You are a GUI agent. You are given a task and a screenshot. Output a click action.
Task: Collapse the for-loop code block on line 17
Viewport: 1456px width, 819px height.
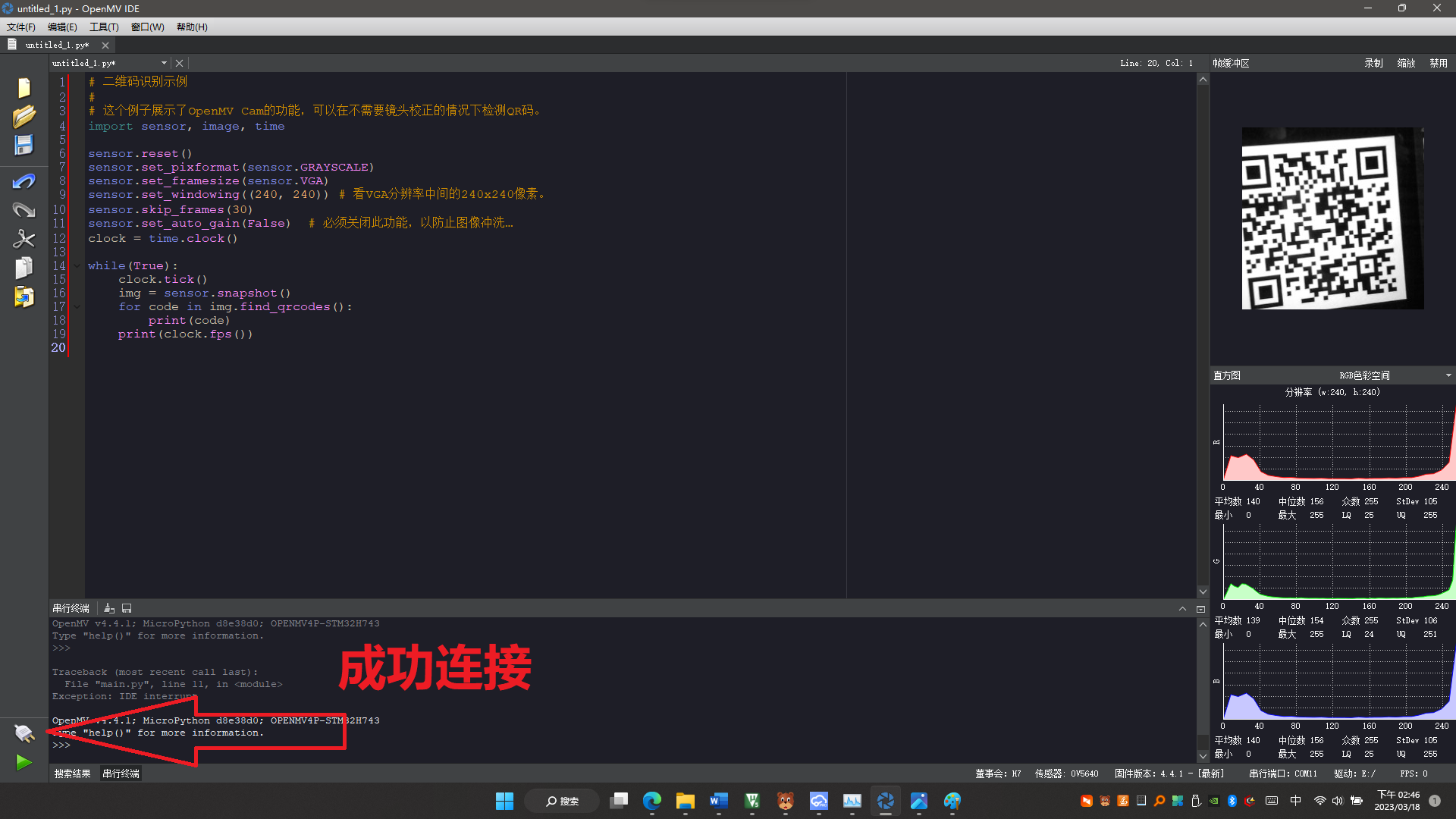[77, 307]
